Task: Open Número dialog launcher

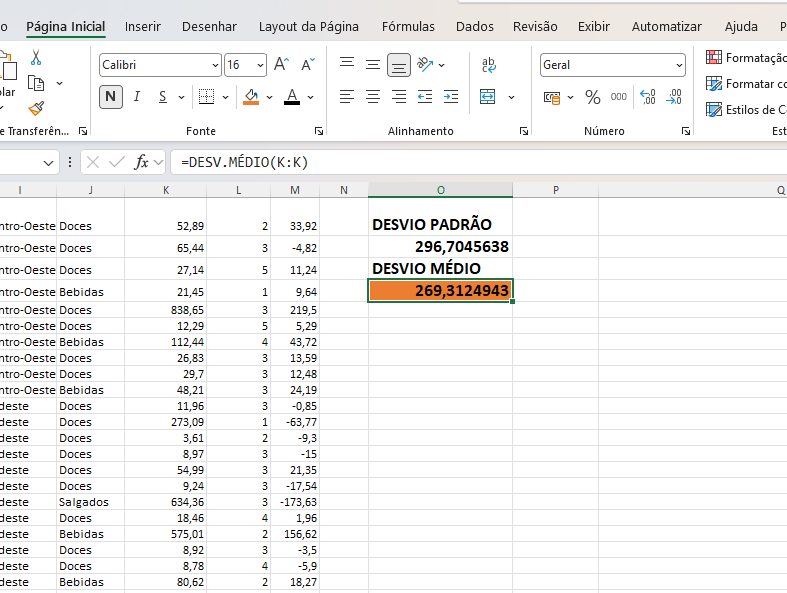Action: tap(686, 131)
